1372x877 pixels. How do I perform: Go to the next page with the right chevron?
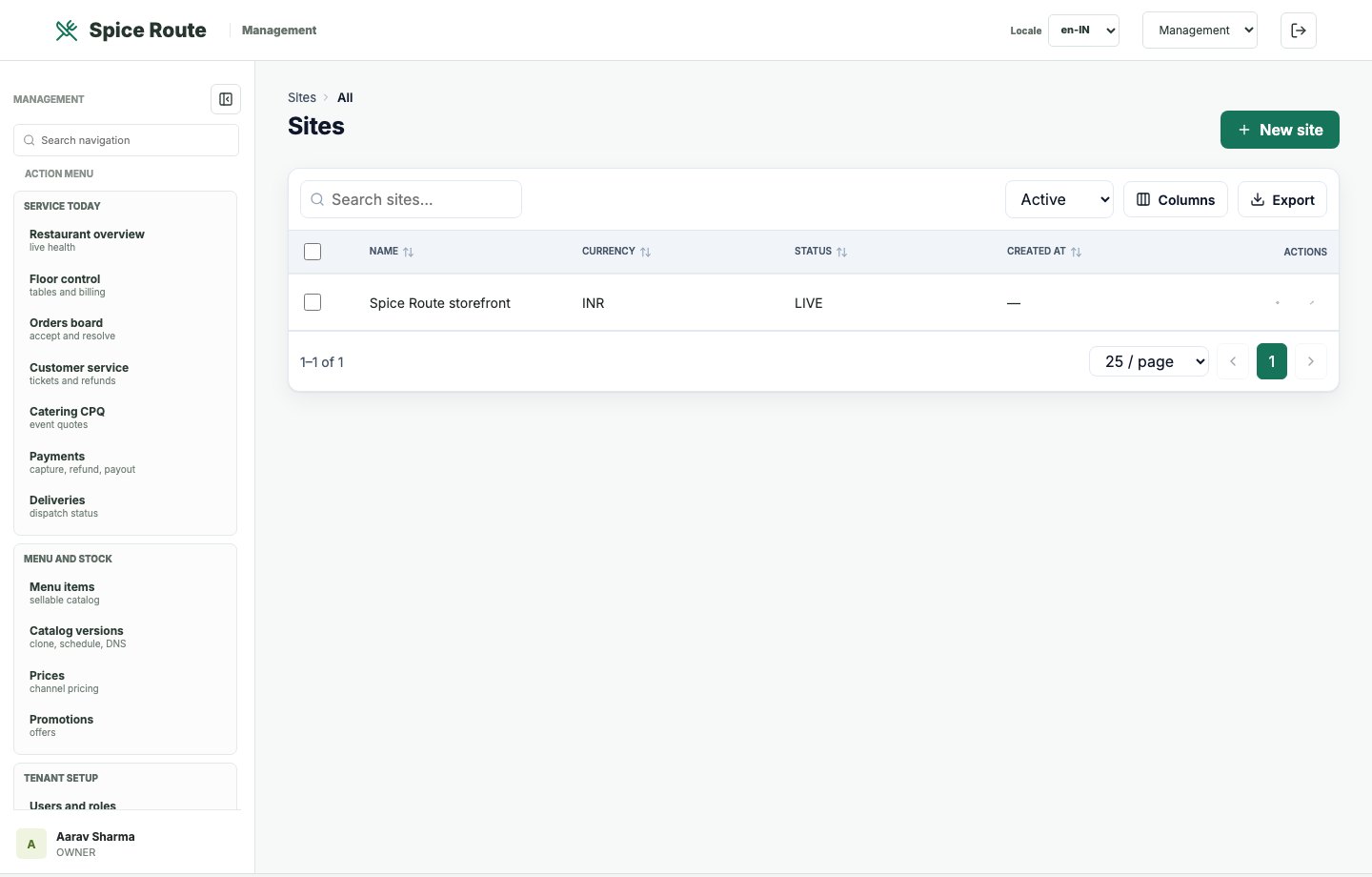(1311, 361)
